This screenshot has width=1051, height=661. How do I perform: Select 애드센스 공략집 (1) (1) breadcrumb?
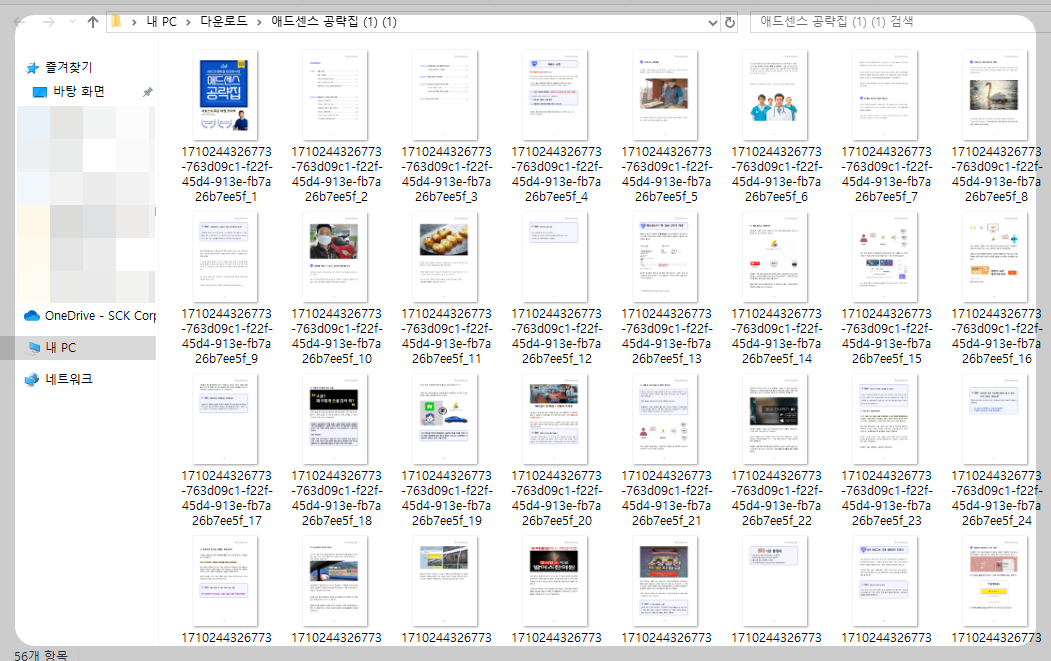coord(334,21)
